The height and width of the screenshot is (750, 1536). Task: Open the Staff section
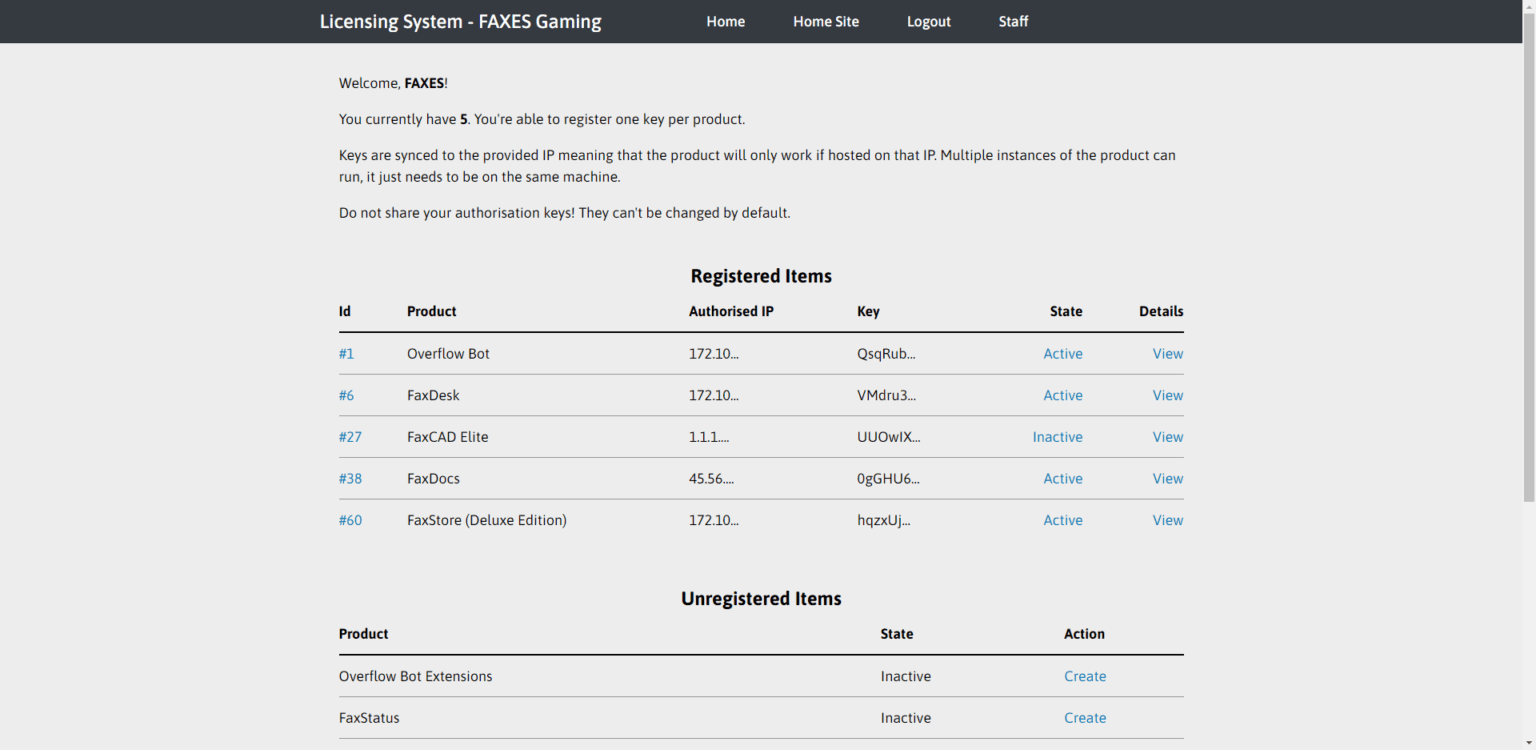[x=1013, y=21]
